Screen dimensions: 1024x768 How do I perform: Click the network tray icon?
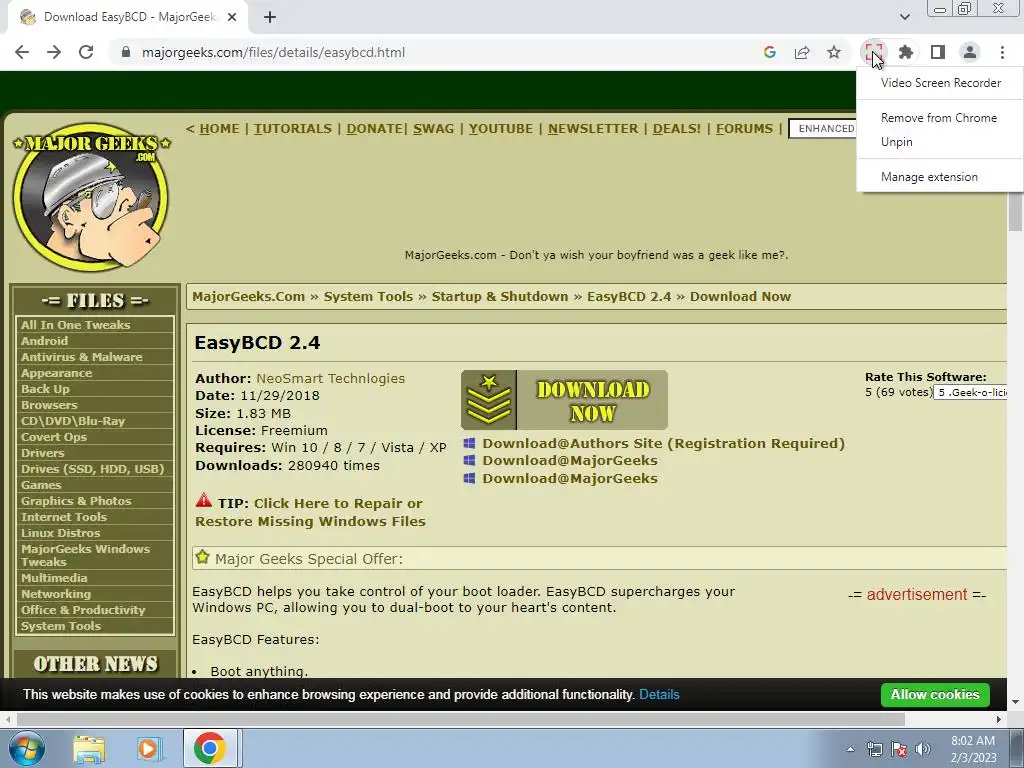click(x=874, y=749)
